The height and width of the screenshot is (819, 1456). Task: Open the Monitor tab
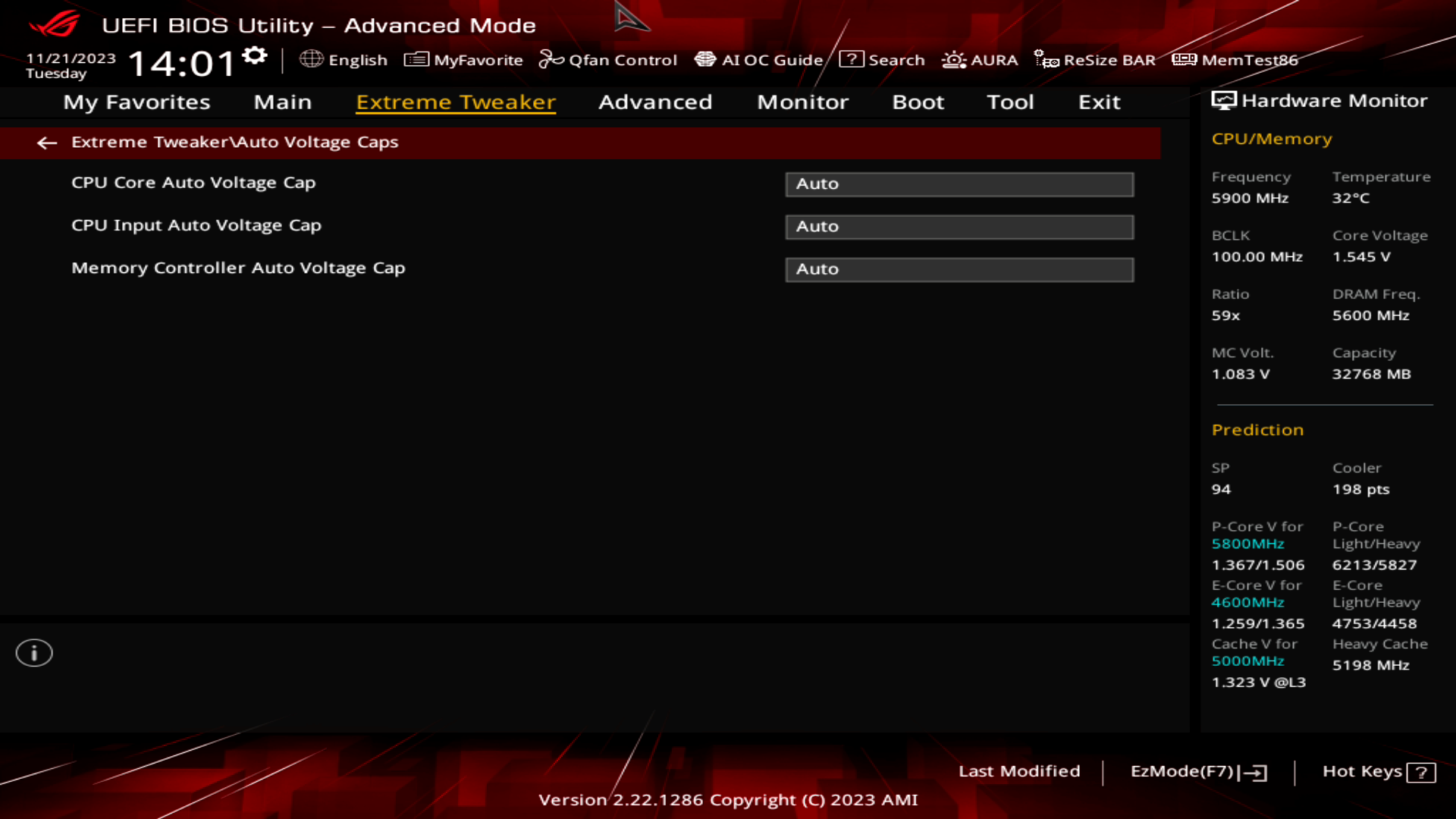(802, 102)
